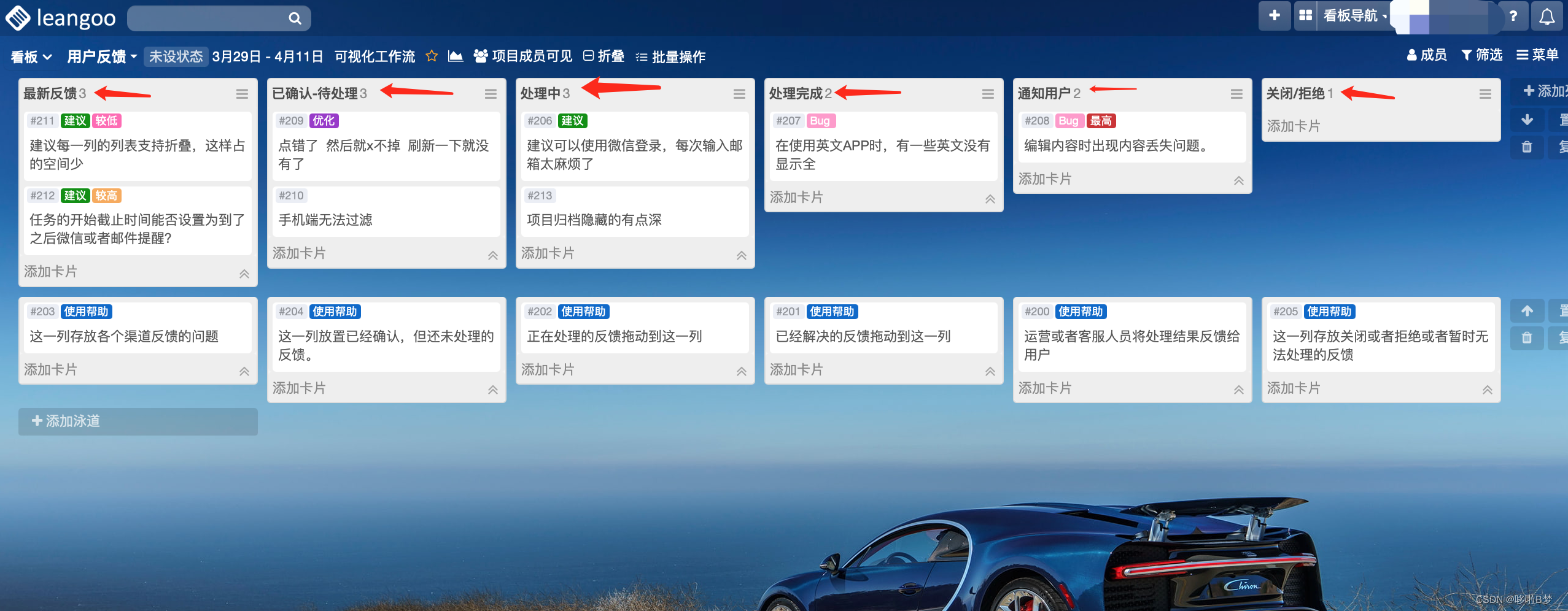Click the notification bell icon

tap(1547, 17)
